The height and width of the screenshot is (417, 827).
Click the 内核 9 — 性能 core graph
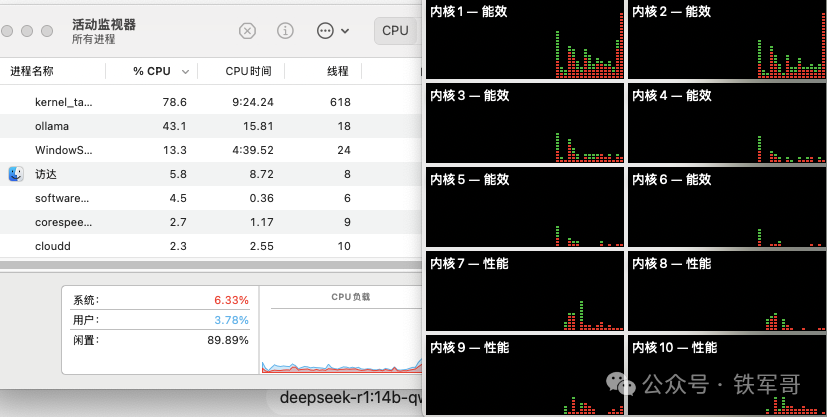(525, 375)
